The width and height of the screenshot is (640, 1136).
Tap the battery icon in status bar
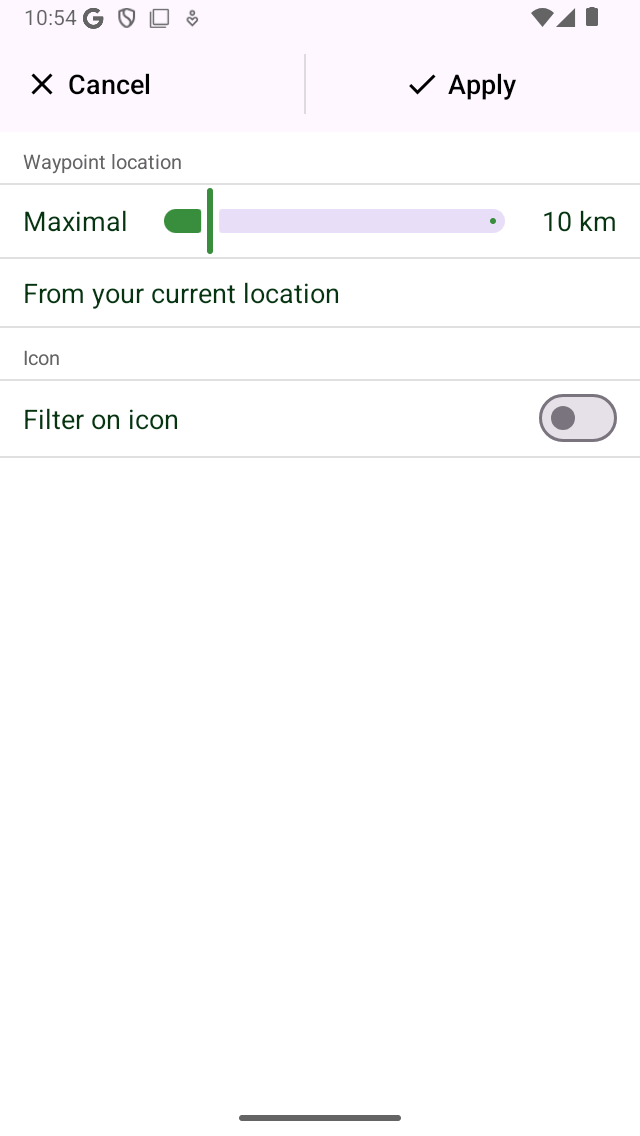click(x=592, y=17)
